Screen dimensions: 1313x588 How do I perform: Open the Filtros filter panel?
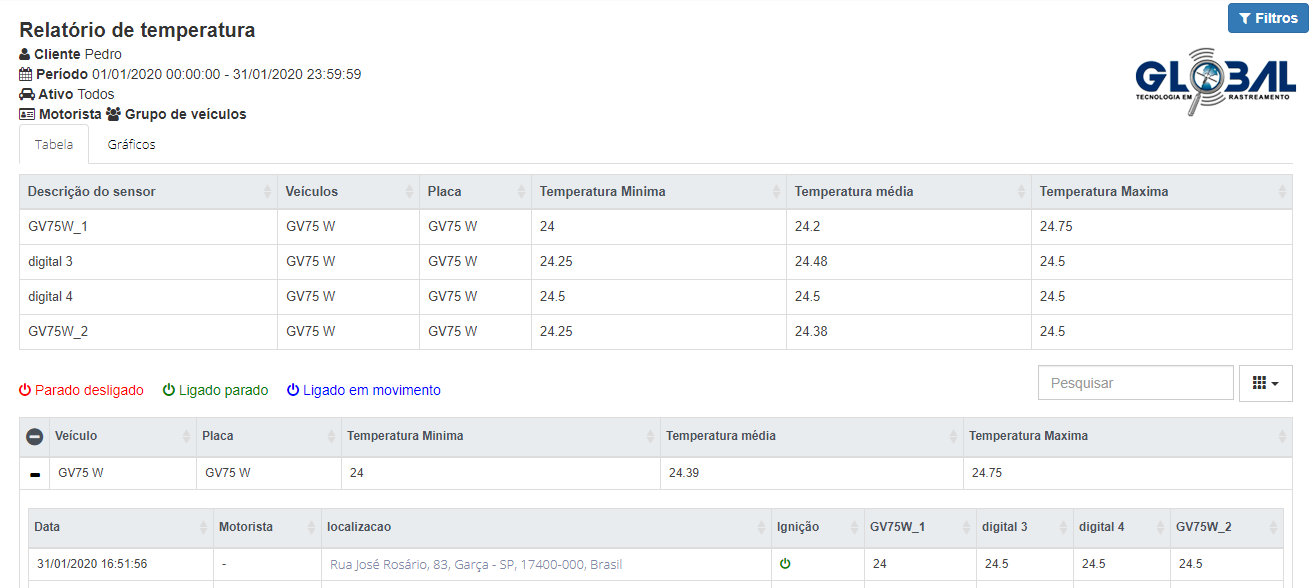click(1267, 18)
